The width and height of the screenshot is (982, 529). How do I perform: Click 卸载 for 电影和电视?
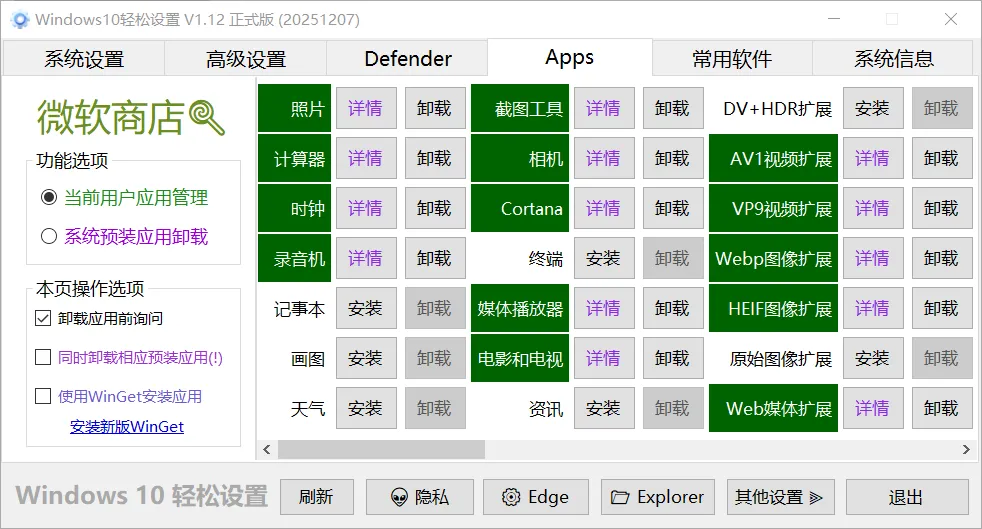tap(673, 359)
